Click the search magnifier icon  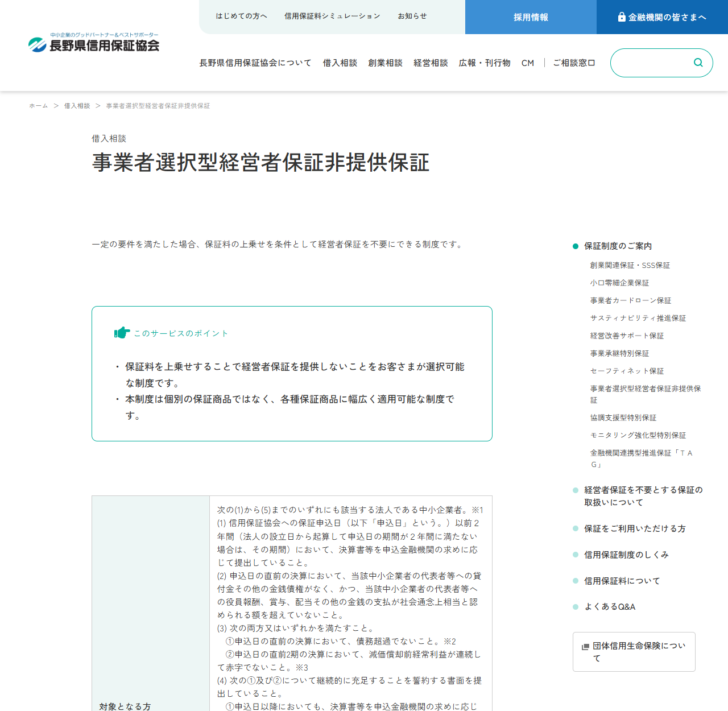point(698,63)
